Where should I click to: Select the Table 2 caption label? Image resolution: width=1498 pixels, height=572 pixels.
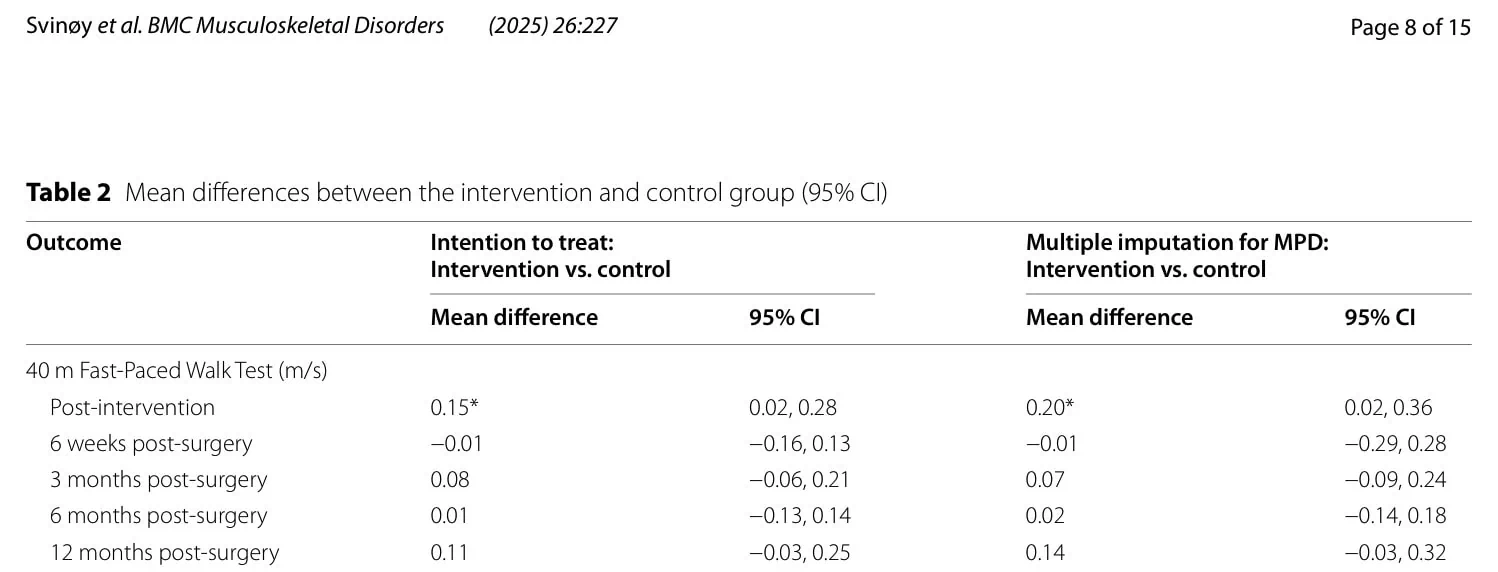coord(68,193)
